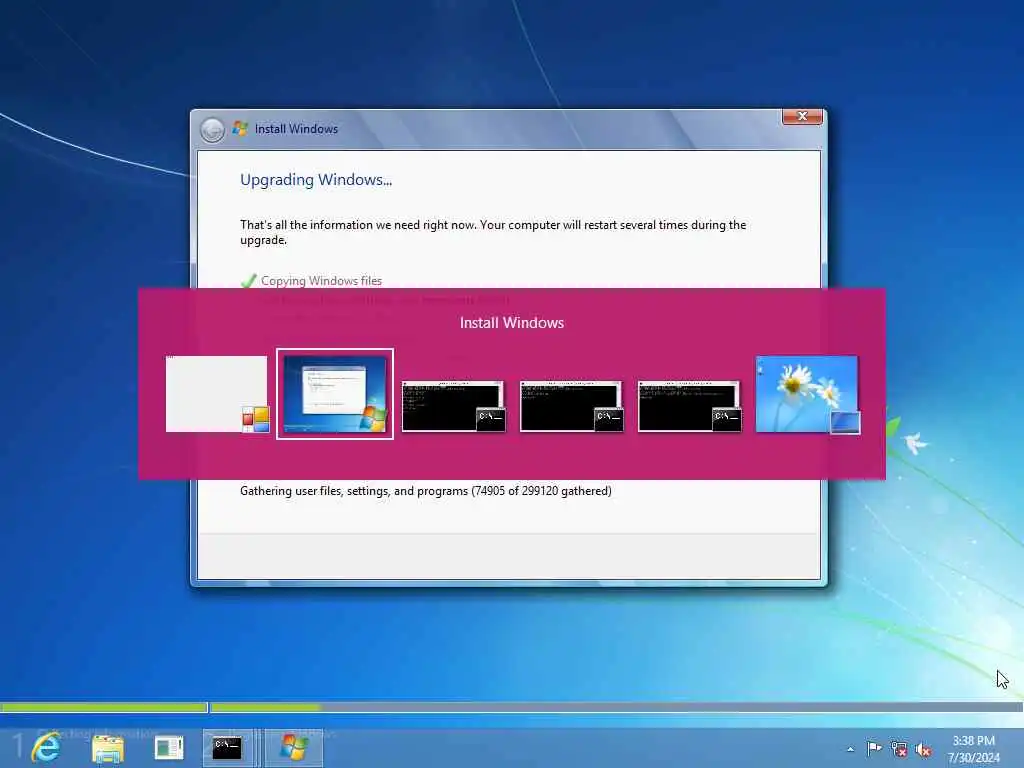
Task: Click the Windows flag icon in title bar
Action: (240, 129)
